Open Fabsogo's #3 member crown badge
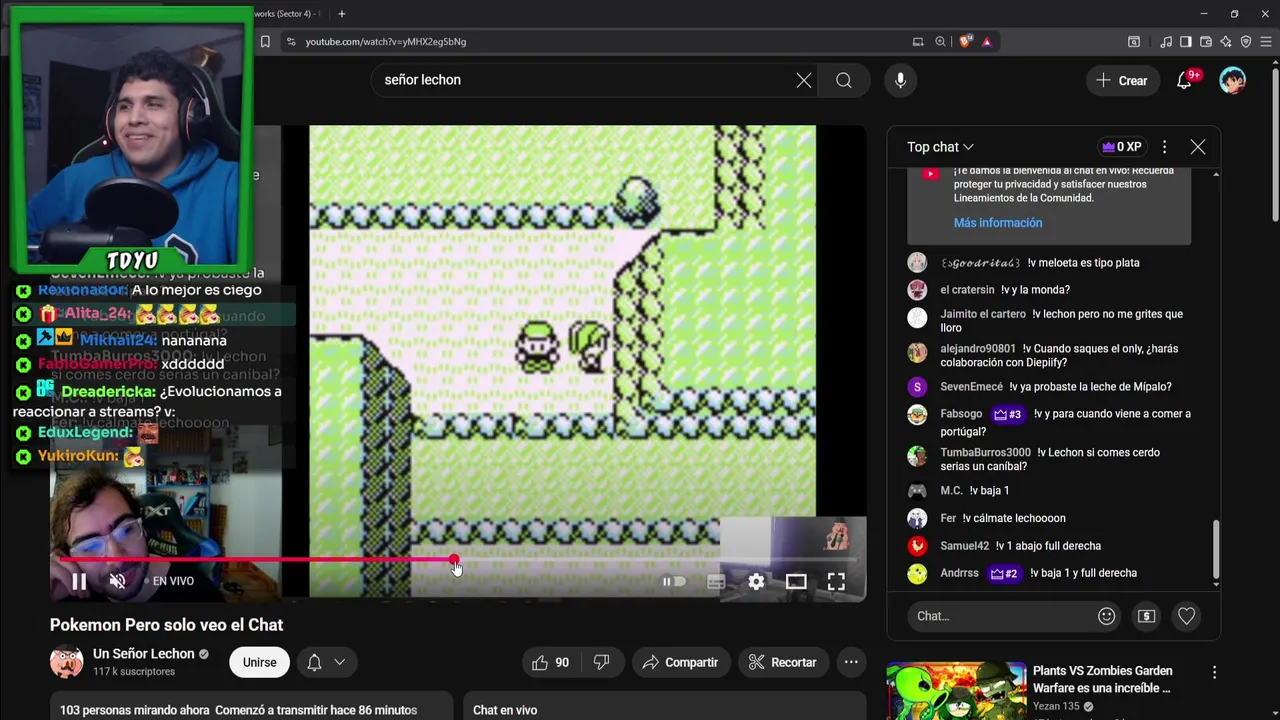 [1007, 414]
